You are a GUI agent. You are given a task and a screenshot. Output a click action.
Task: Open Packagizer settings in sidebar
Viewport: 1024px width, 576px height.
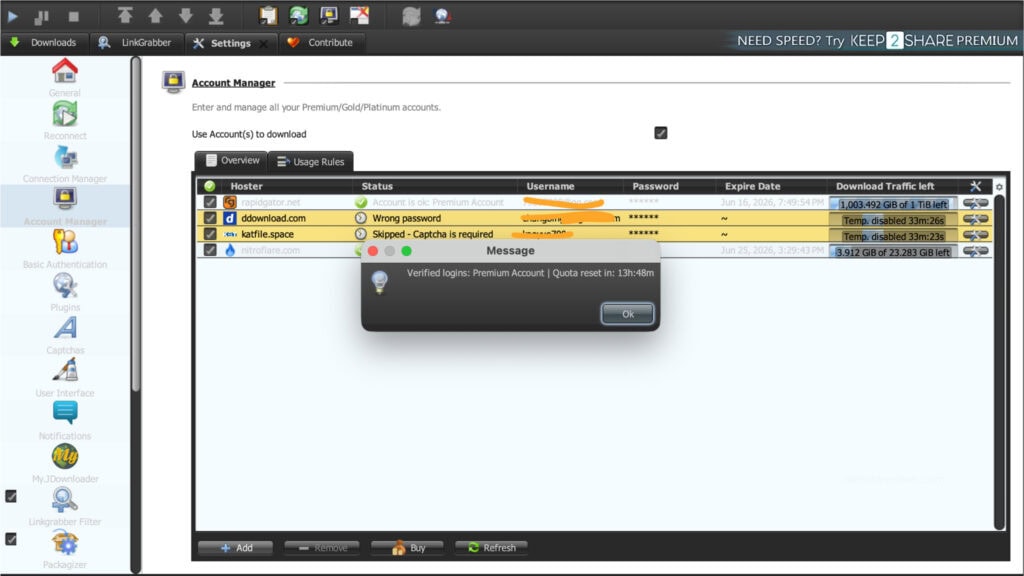point(65,550)
